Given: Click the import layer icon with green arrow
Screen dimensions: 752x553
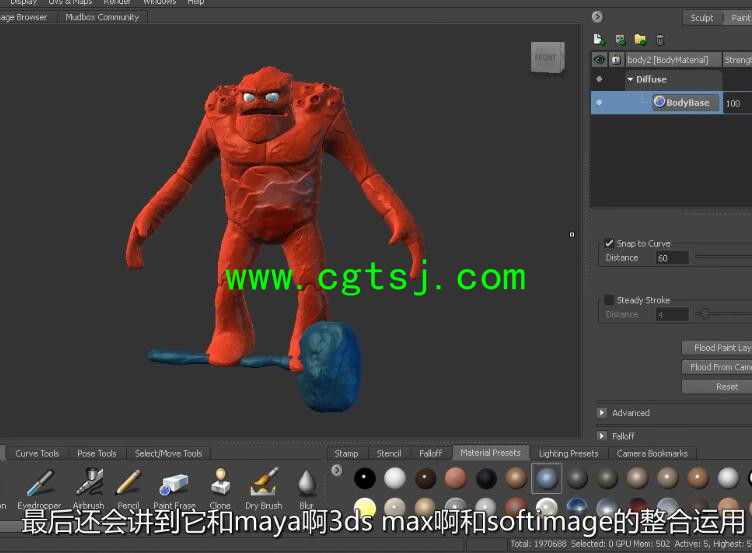Looking at the screenshot, I should tap(620, 40).
